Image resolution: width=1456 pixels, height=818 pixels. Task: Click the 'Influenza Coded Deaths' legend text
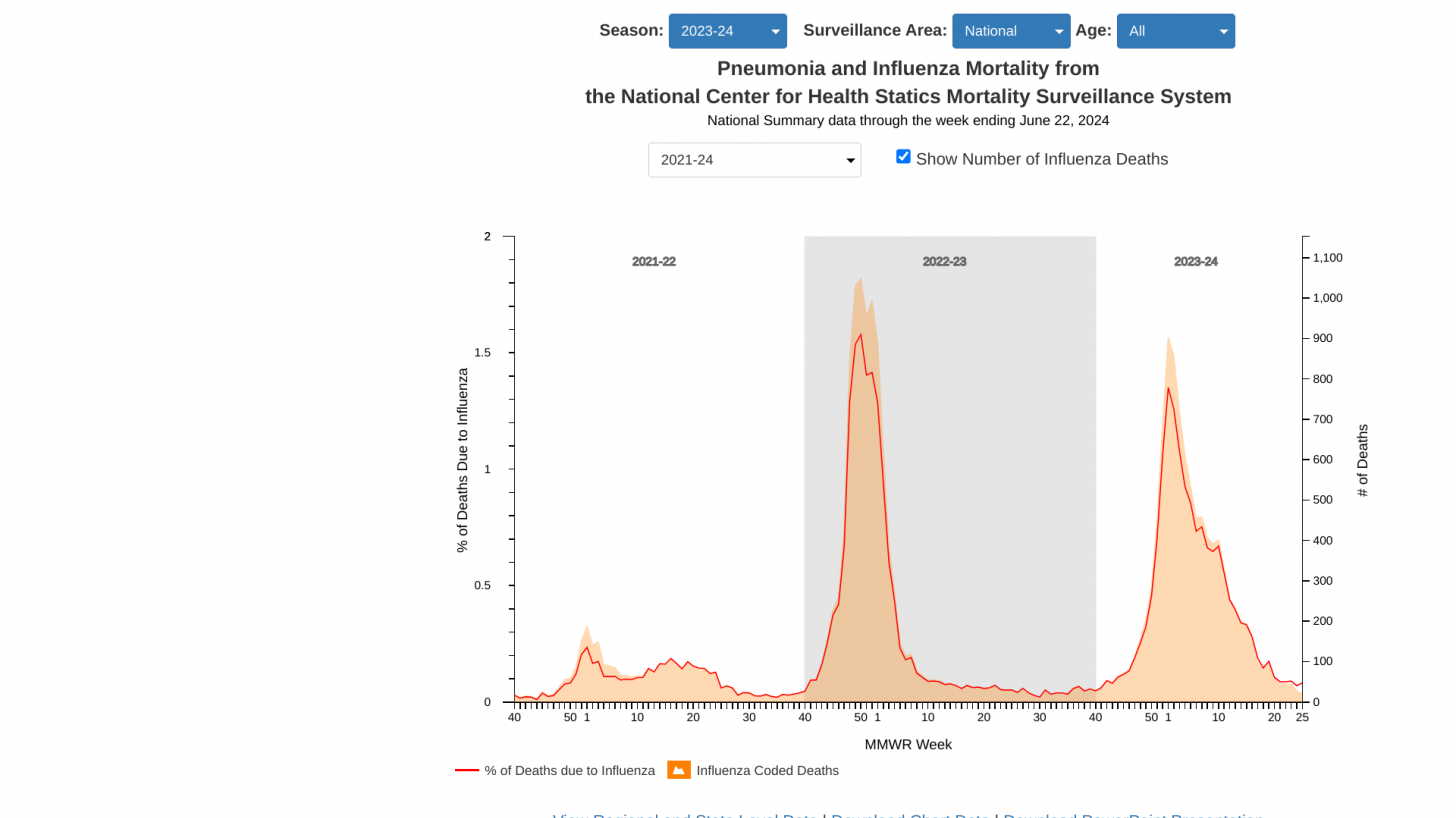768,771
